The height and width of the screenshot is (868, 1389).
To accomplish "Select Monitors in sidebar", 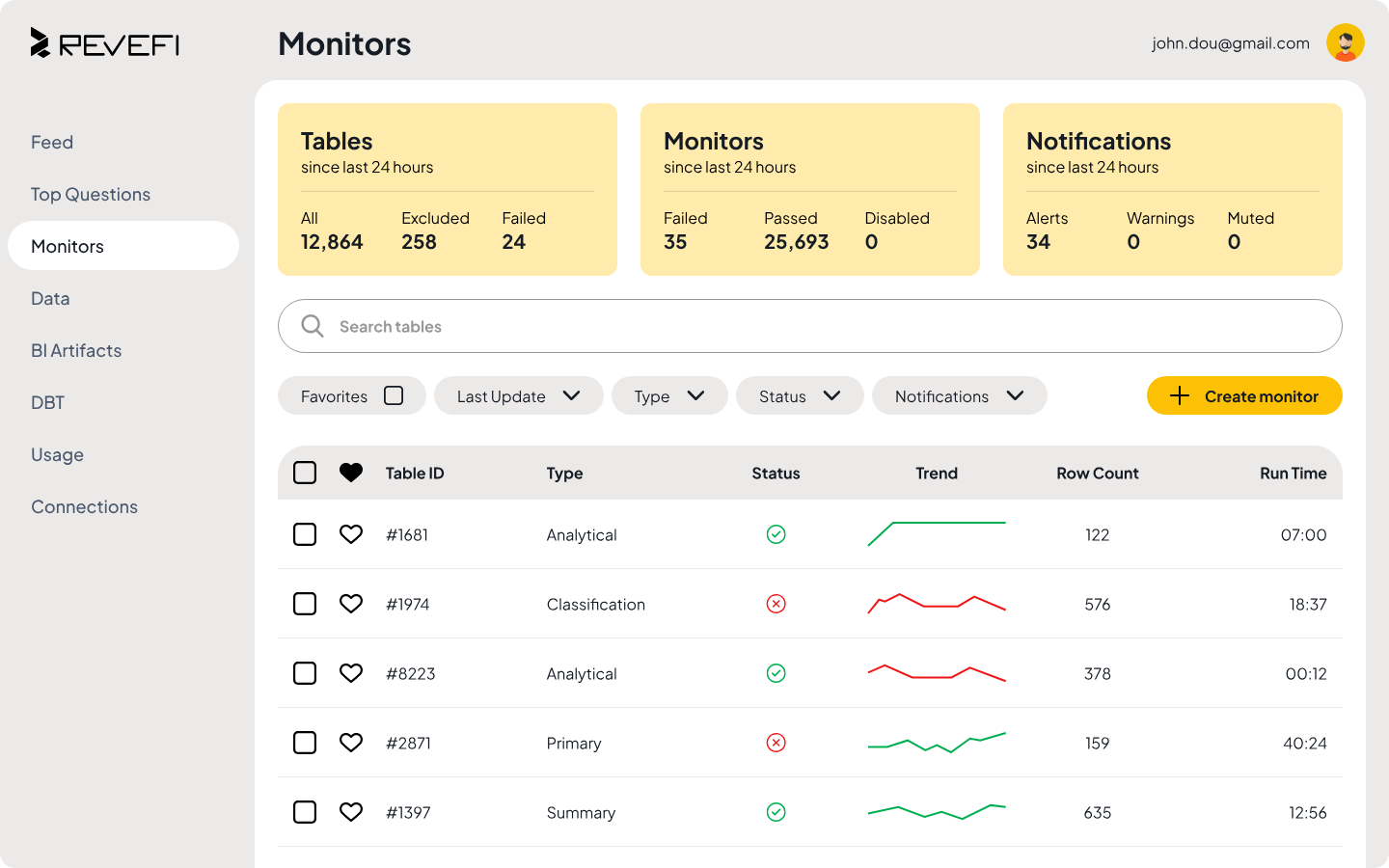I will point(123,246).
